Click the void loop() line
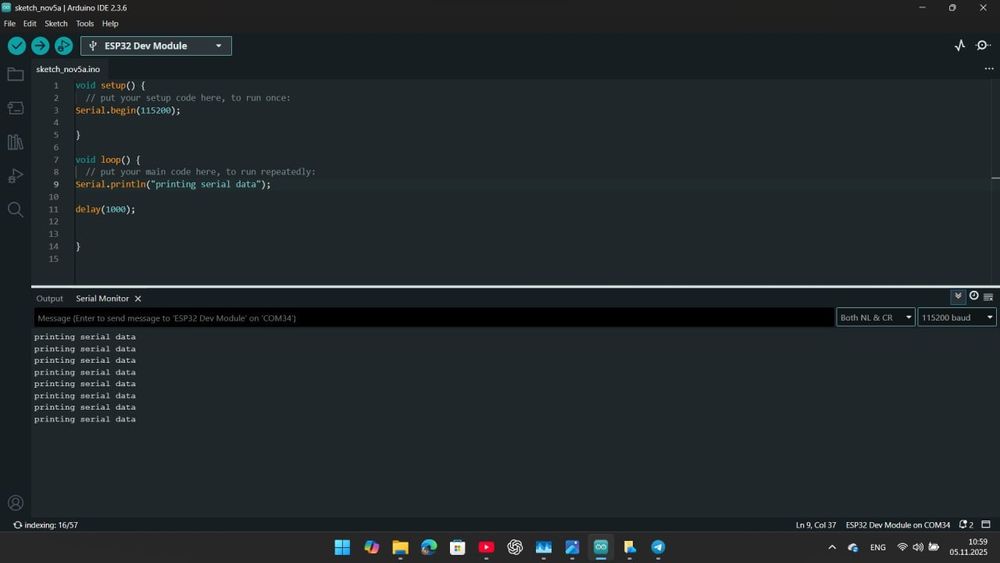The width and height of the screenshot is (1000, 563). (x=108, y=159)
